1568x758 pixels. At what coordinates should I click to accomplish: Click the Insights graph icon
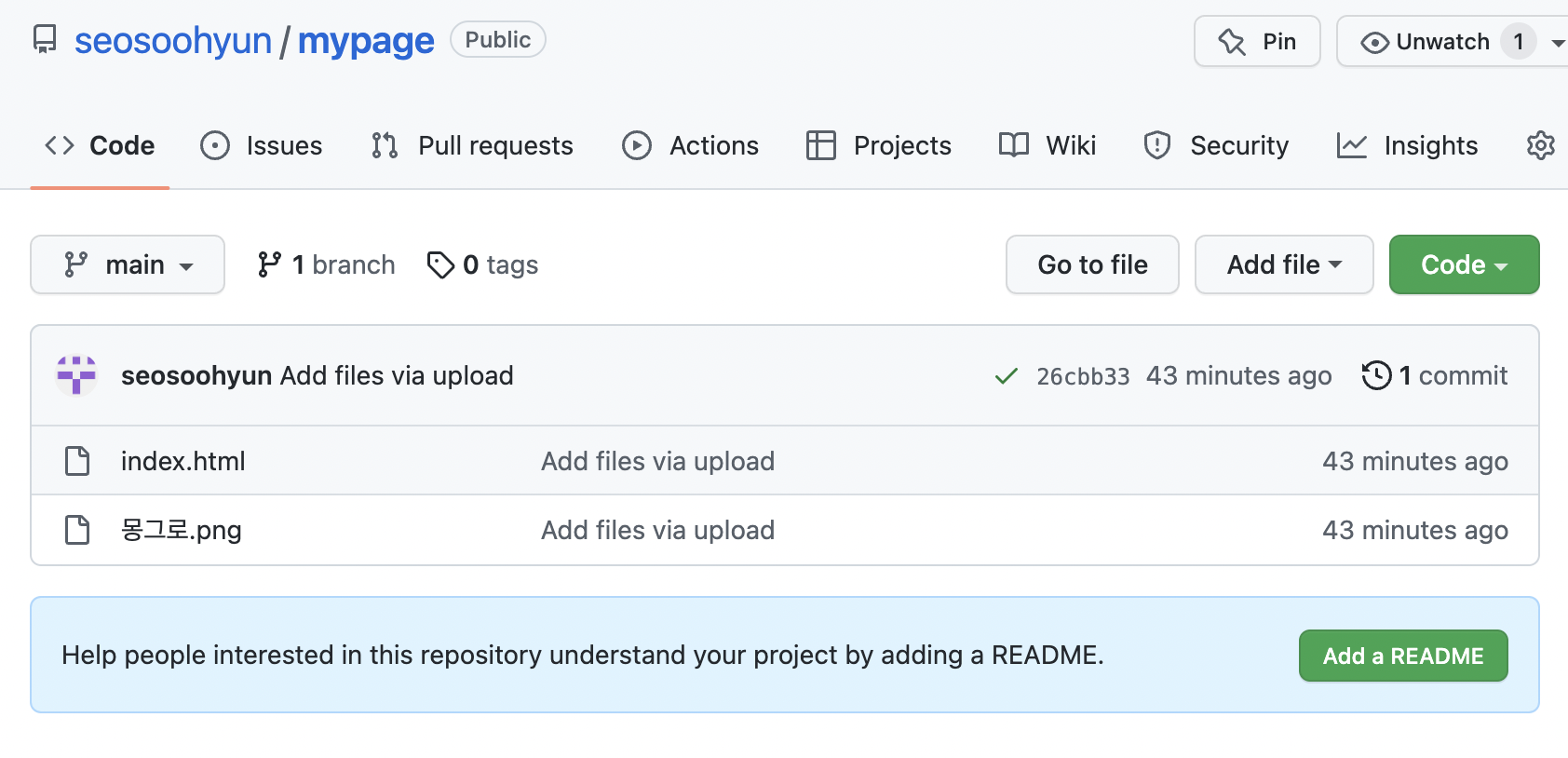1352,145
